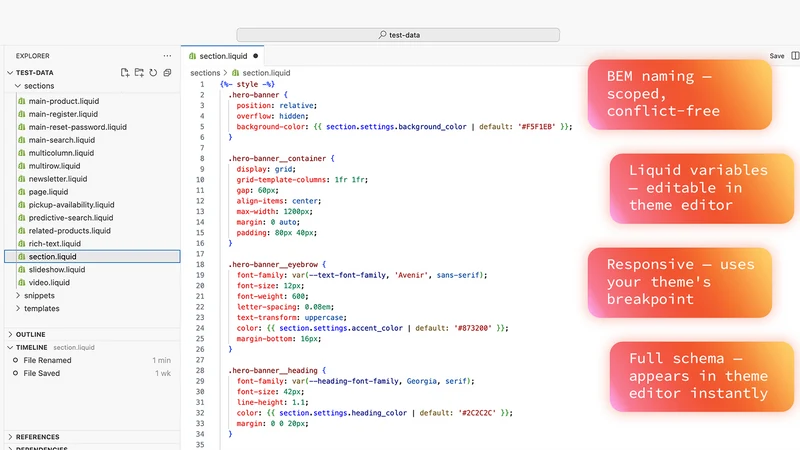The height and width of the screenshot is (450, 800).
Task: Place cursor on .hero-banner__eyebrow selector
Action: 273,264
